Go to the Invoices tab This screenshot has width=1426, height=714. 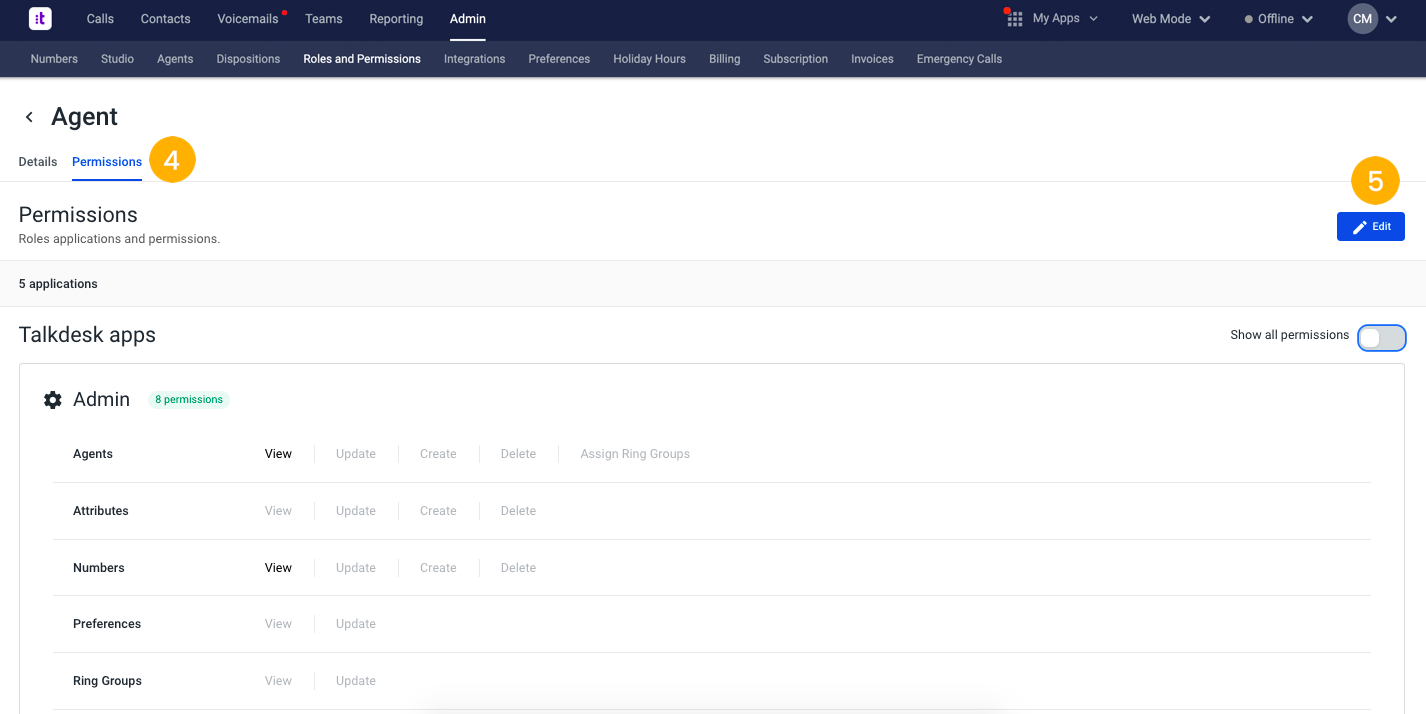point(872,59)
